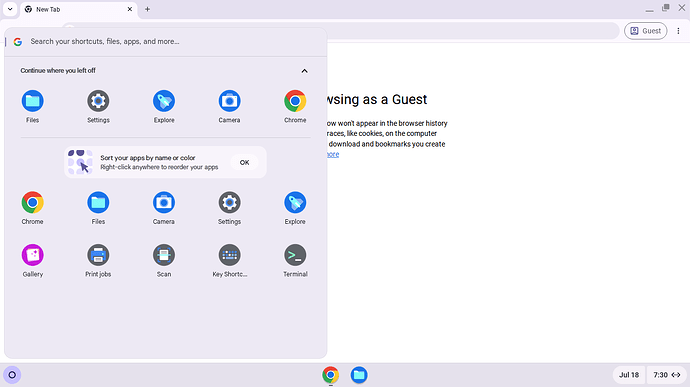The height and width of the screenshot is (387, 690).
Task: Open the Chrome three-dot menu
Action: click(678, 31)
